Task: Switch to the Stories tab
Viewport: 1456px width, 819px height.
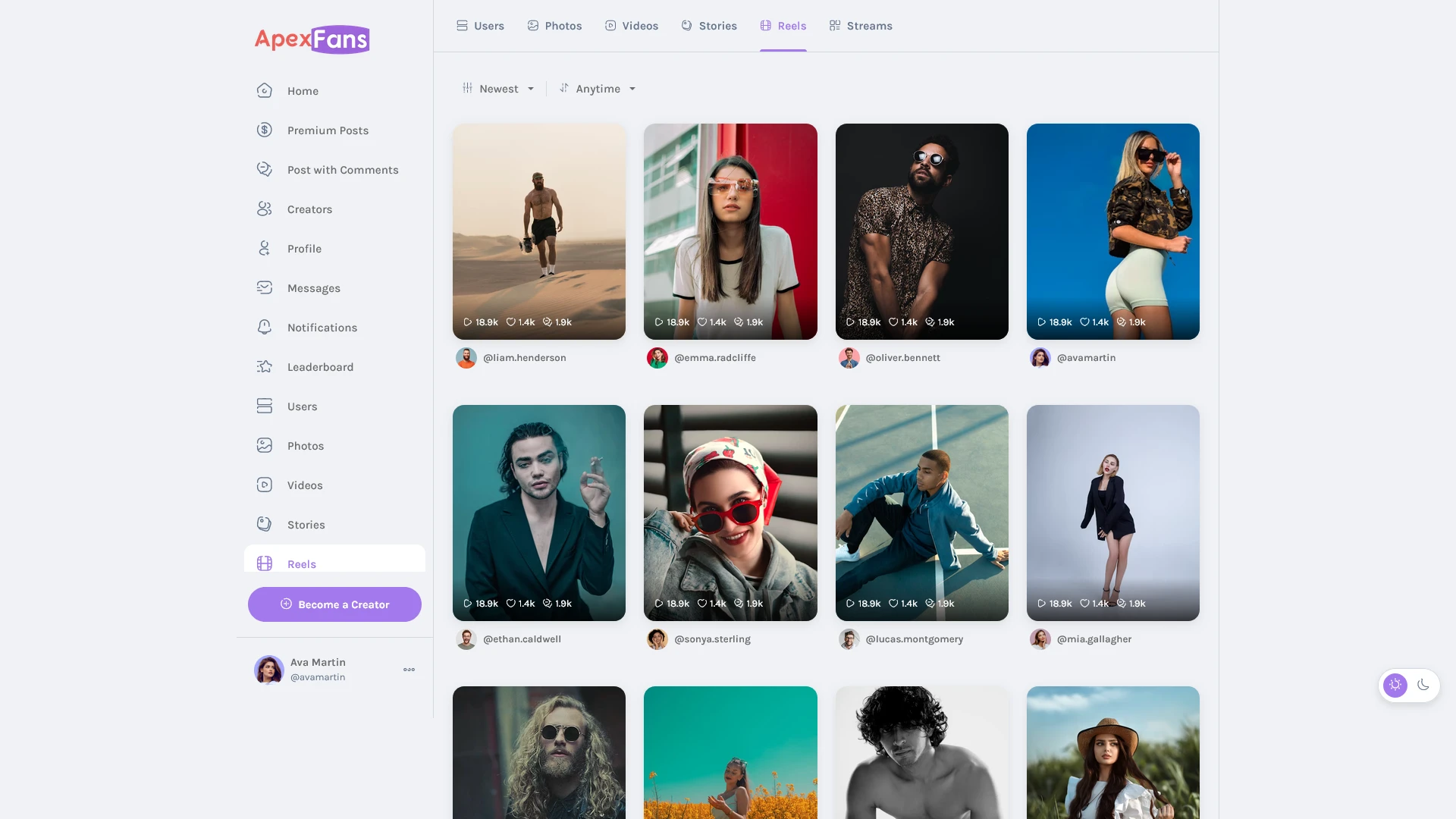Action: [709, 26]
